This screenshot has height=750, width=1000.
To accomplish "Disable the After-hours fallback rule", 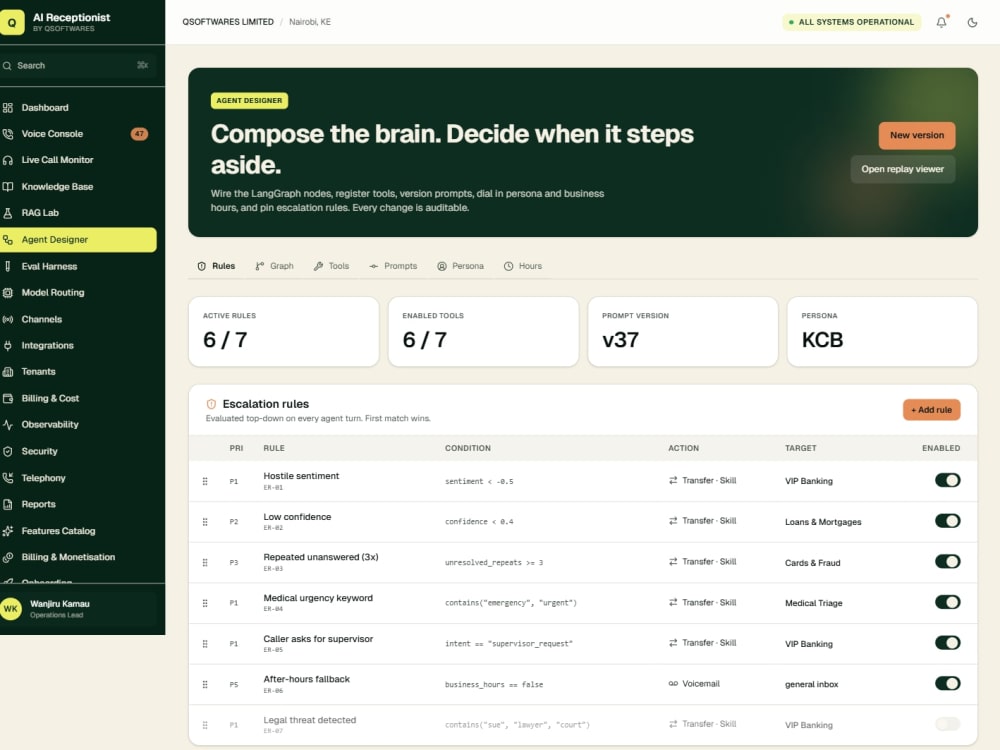I will (947, 684).
